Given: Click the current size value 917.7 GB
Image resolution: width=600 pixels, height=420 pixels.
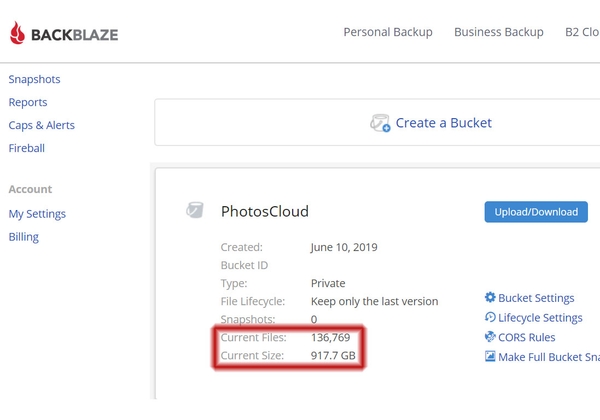Looking at the screenshot, I should click(x=333, y=356).
